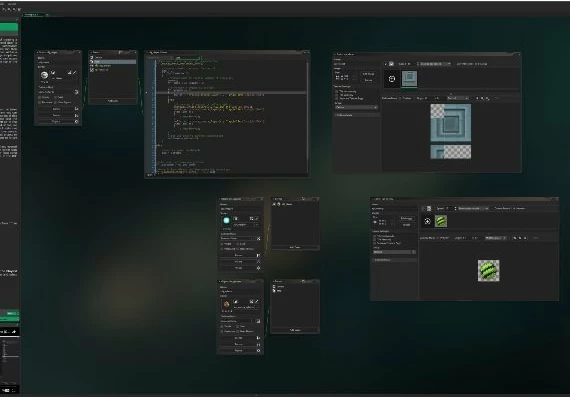Adjust speed stepper in green ball sprite editor
This screenshot has width=570, height=397.
455,209
